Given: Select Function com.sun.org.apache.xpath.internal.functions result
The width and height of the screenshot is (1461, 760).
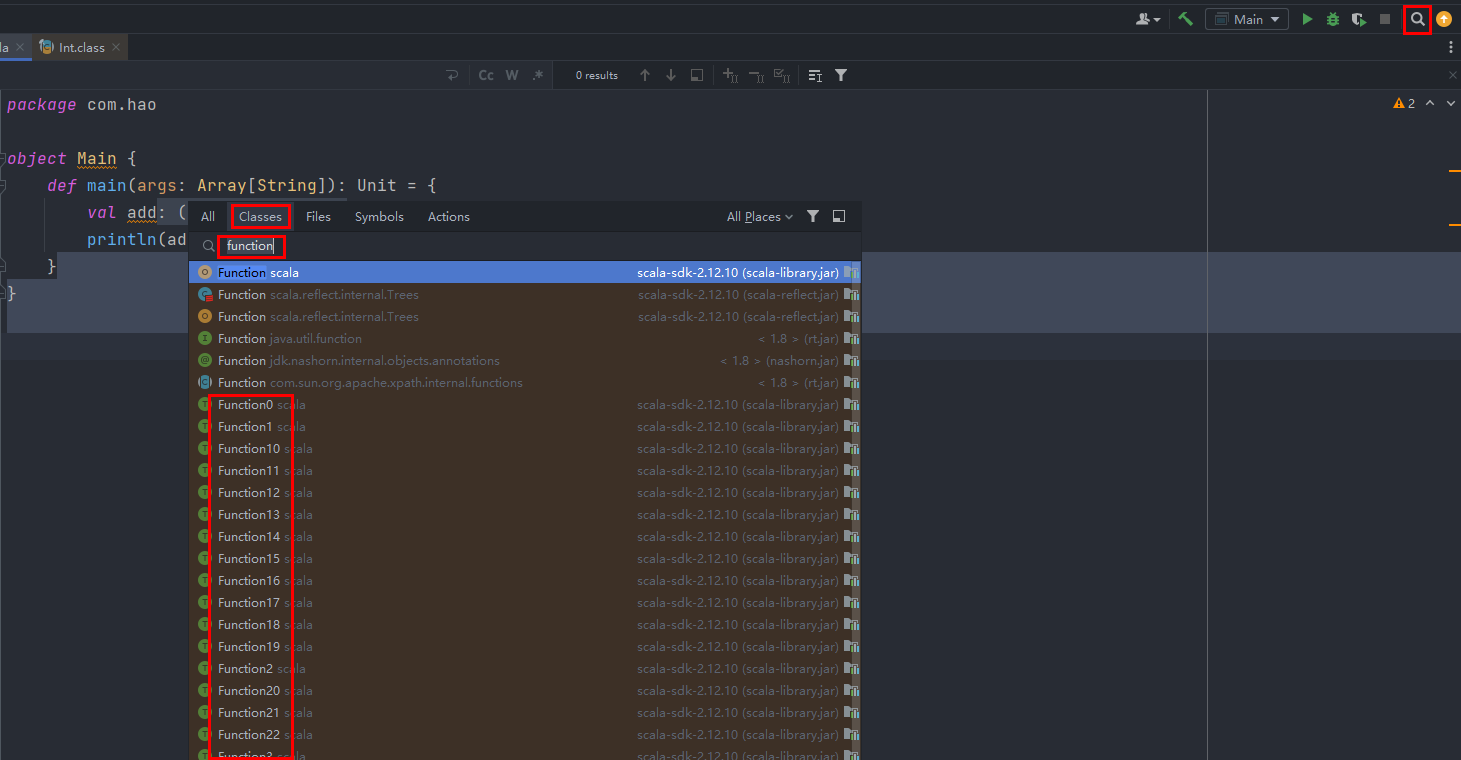Looking at the screenshot, I should [525, 382].
